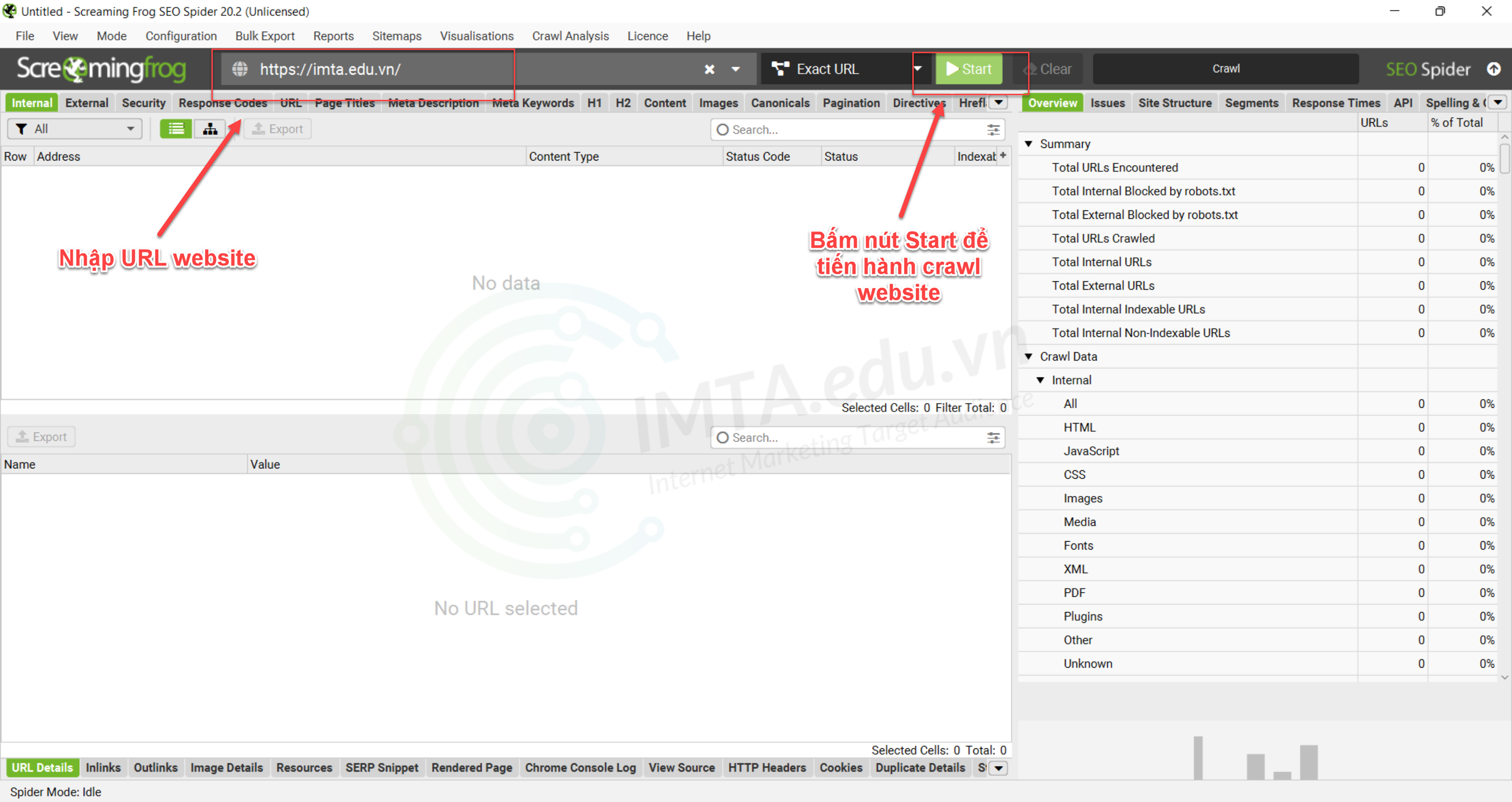Click the lower Export button
Viewport: 1512px width, 802px height.
[x=42, y=437]
